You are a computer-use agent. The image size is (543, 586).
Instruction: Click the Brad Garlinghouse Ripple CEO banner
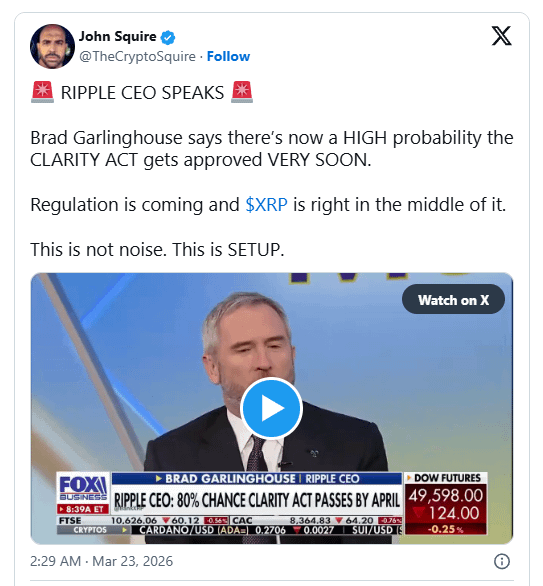point(257,479)
